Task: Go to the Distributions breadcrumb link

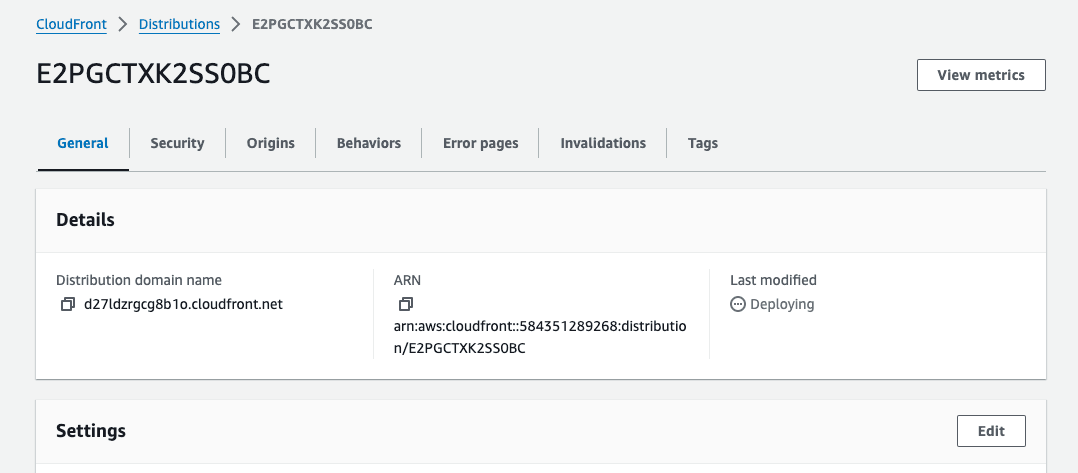Action: coord(179,24)
